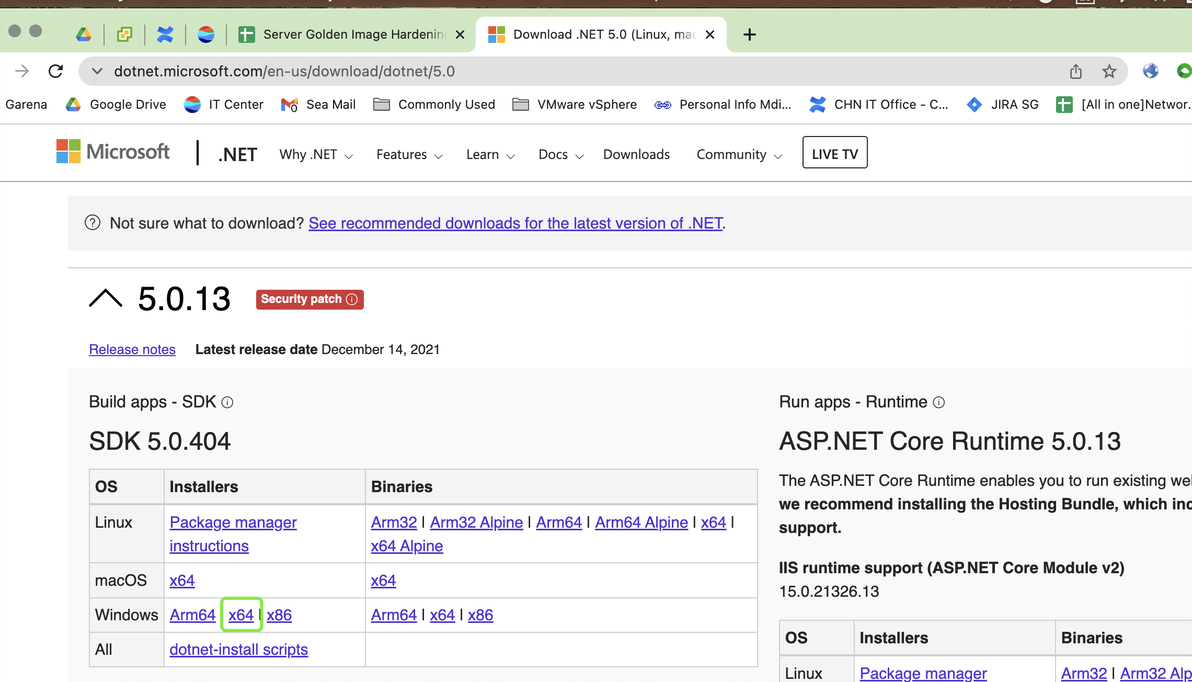The image size is (1192, 682).
Task: Download SDK Windows x86 installer
Action: (x=279, y=614)
